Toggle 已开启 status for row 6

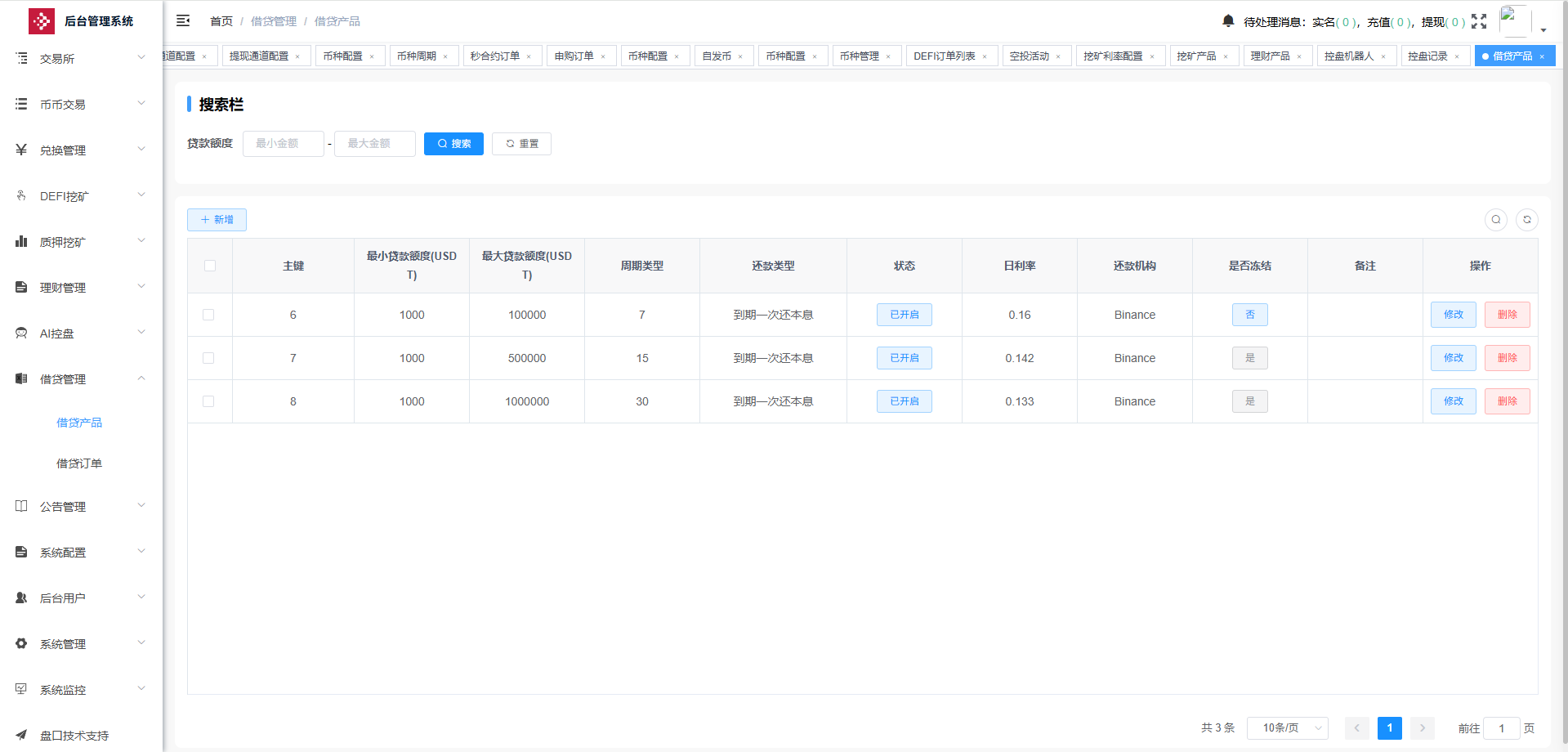tap(905, 315)
